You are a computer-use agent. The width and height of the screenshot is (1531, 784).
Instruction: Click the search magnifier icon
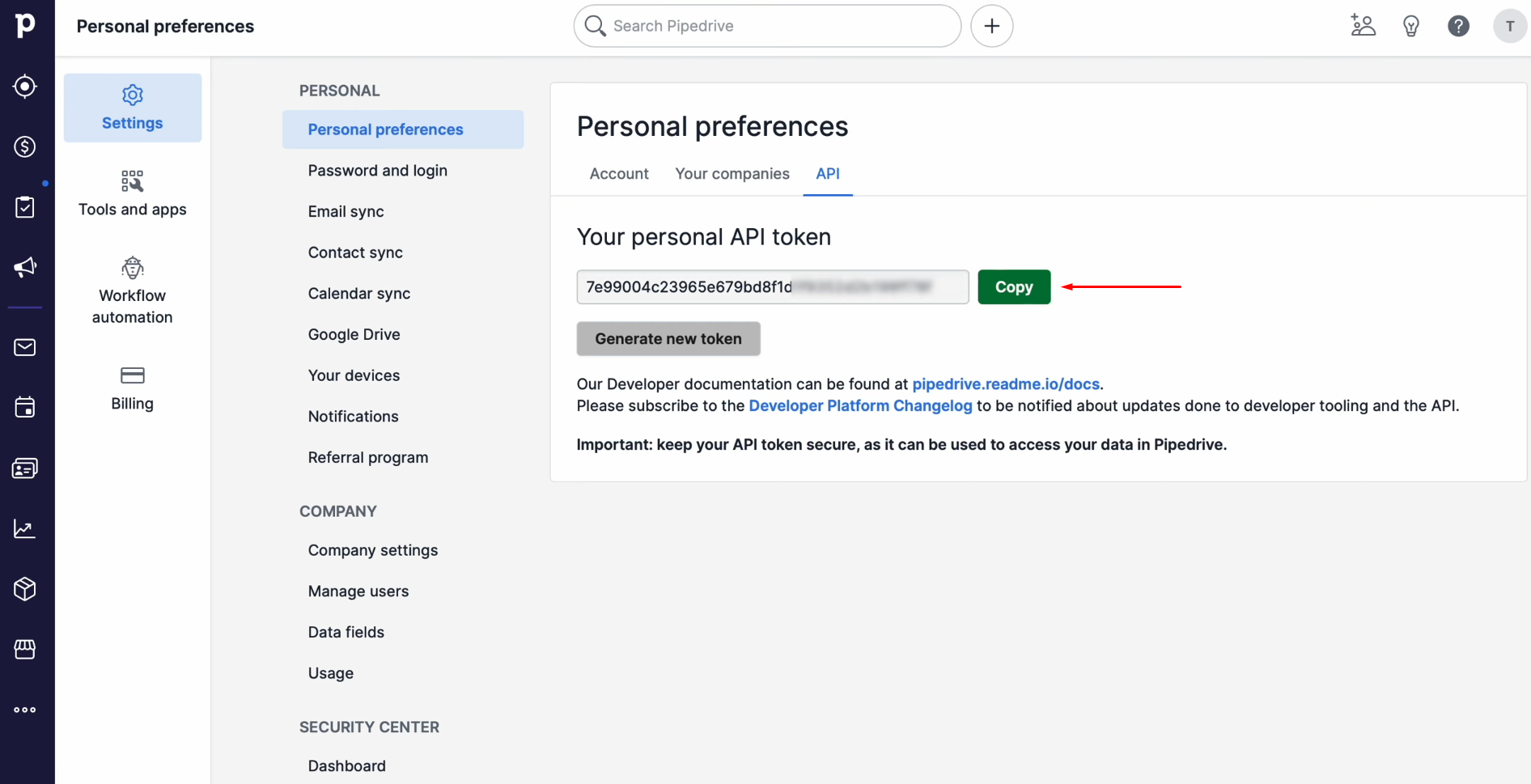596,26
